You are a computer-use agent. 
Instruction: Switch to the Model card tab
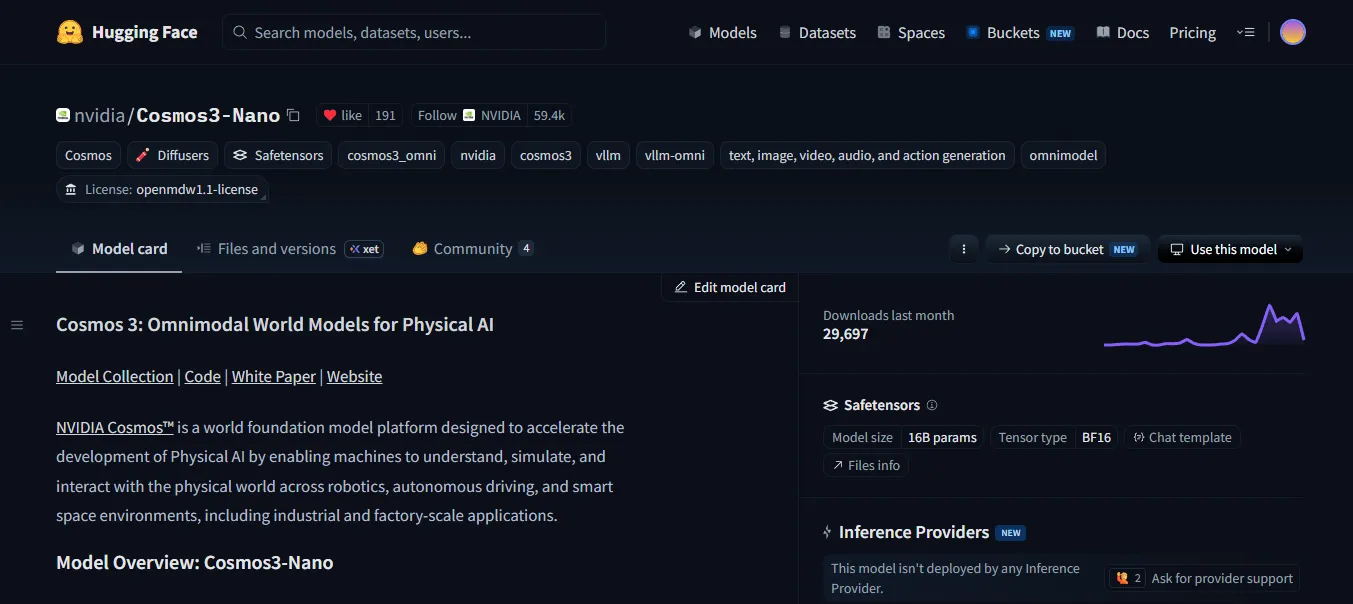[119, 249]
